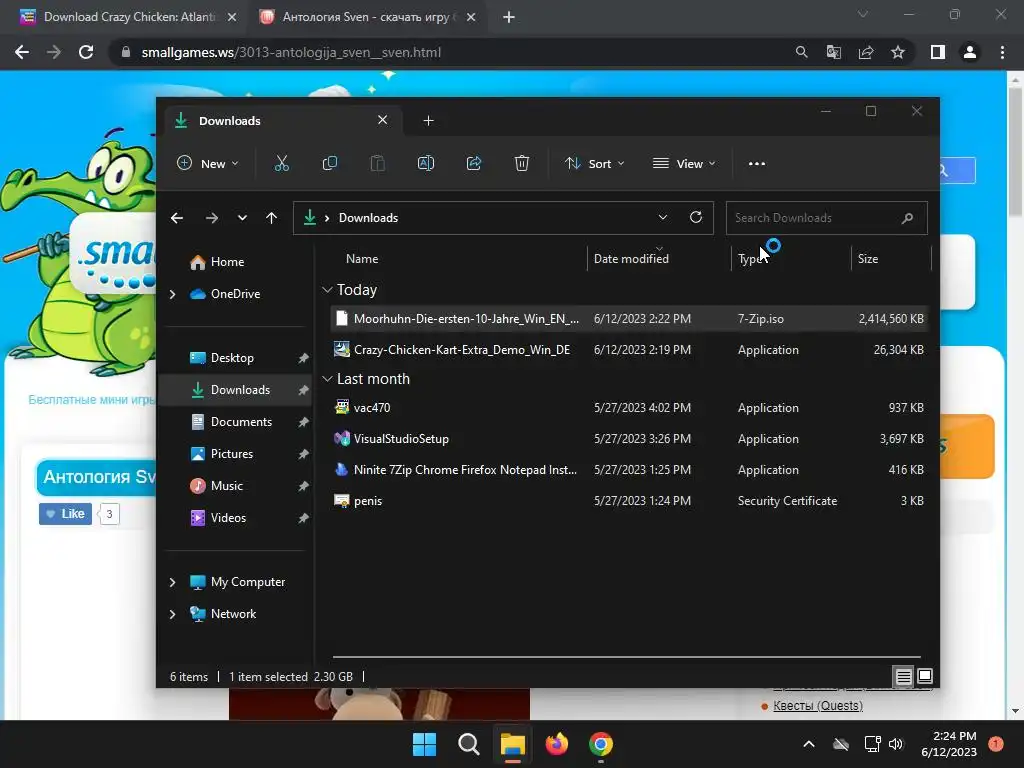The width and height of the screenshot is (1024, 768).
Task: Open the See more ellipsis menu
Action: pos(757,164)
